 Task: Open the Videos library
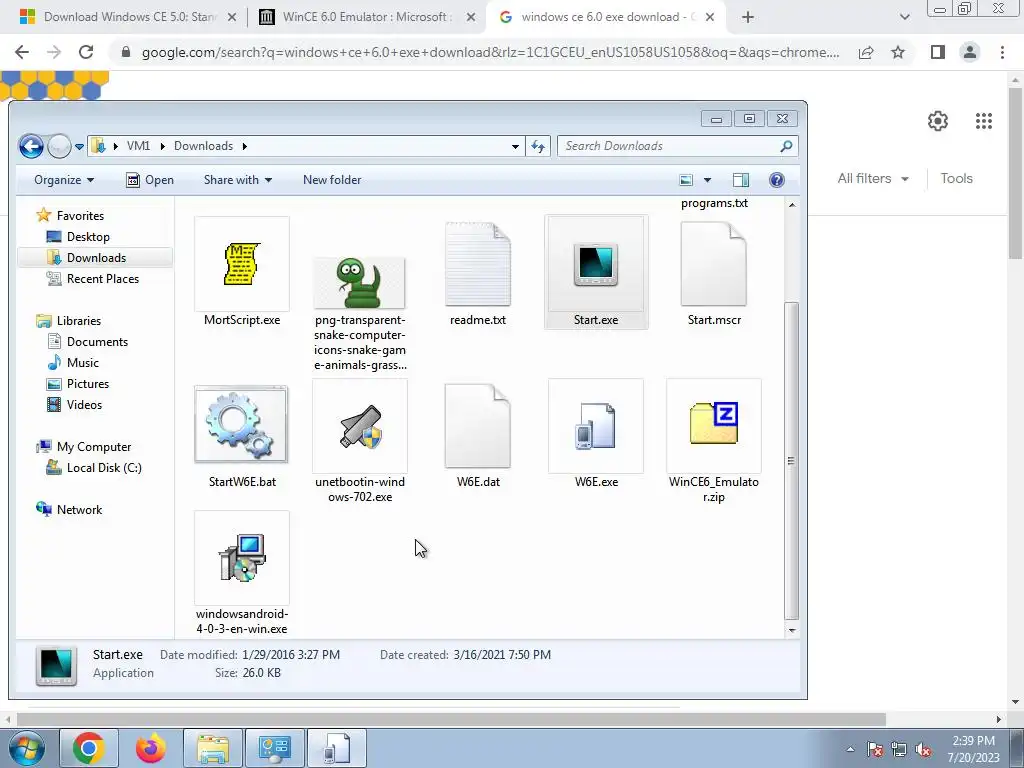(x=84, y=404)
